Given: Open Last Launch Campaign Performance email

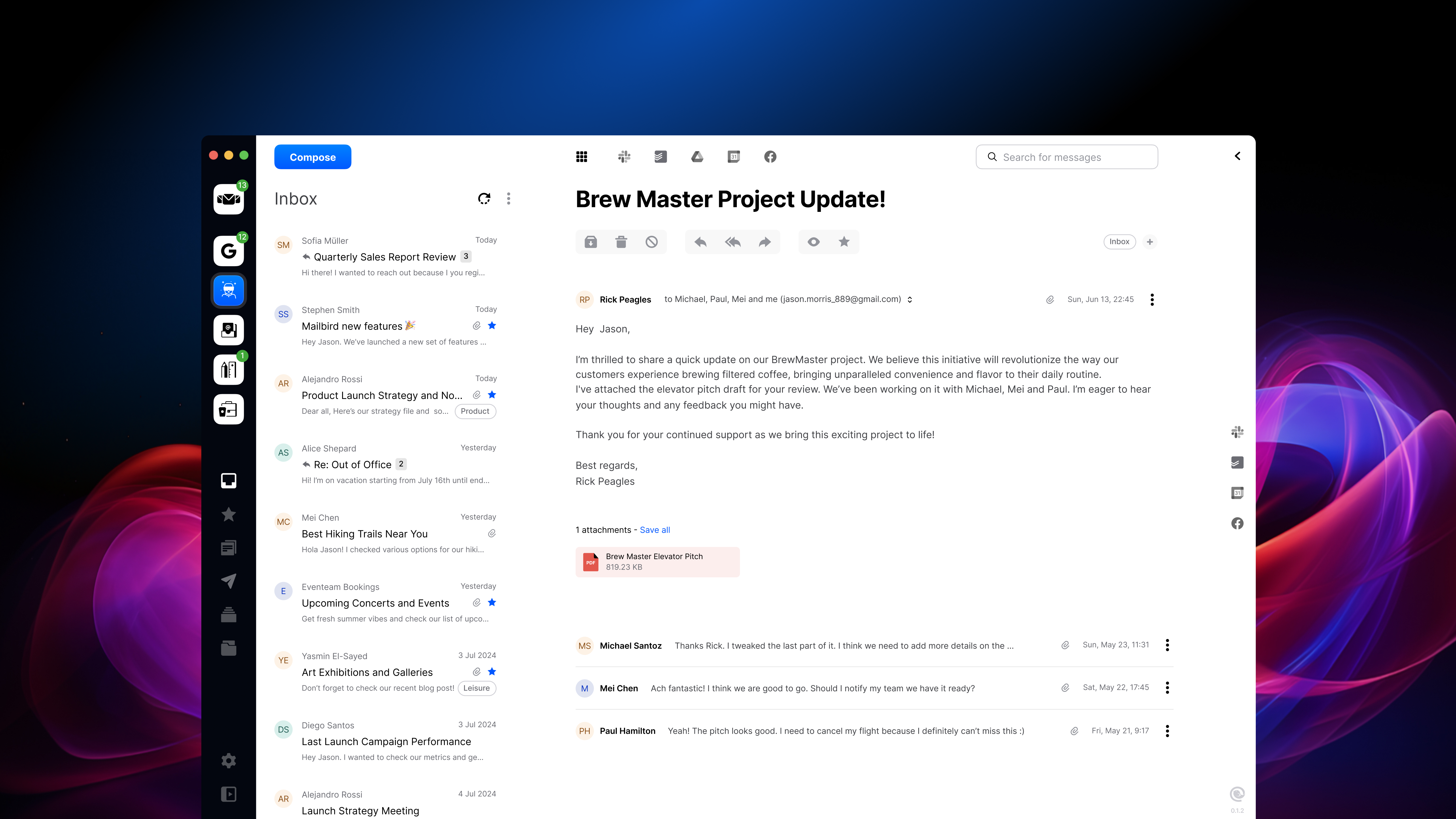Looking at the screenshot, I should [x=385, y=741].
